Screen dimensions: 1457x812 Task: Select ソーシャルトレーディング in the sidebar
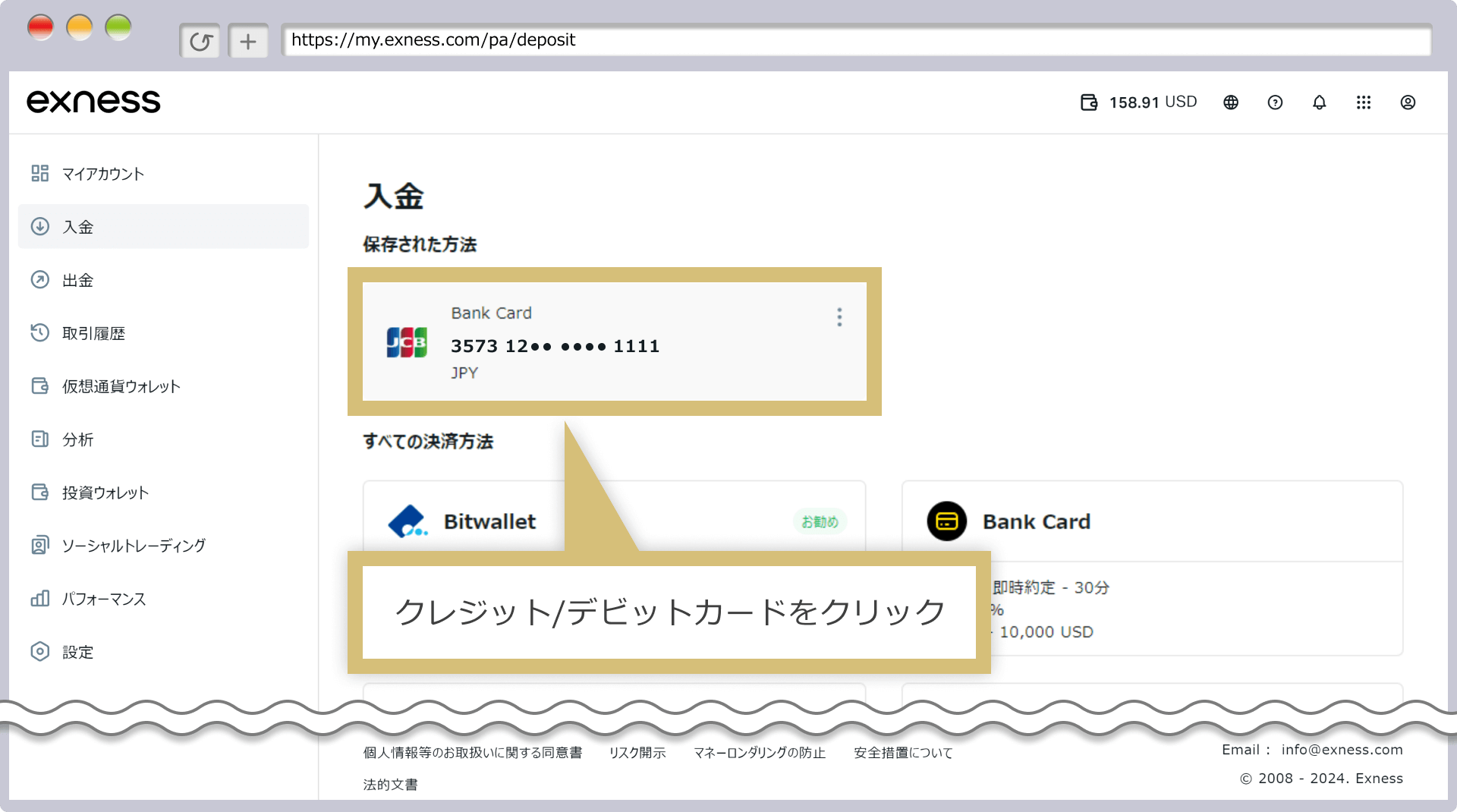pyautogui.click(x=163, y=545)
